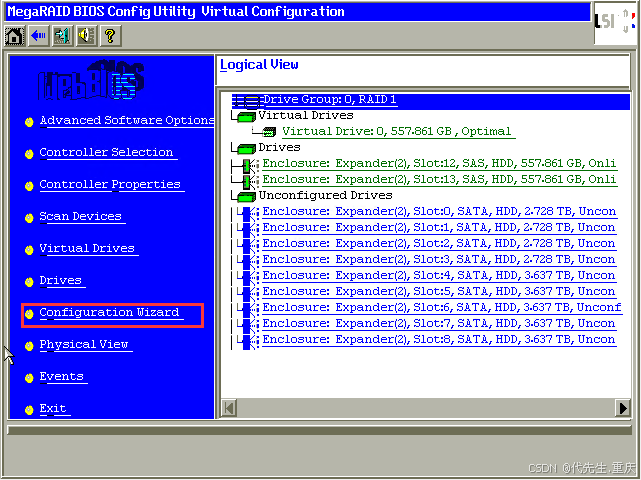The image size is (641, 480).
Task: Open Controller Selection
Action: tap(106, 153)
